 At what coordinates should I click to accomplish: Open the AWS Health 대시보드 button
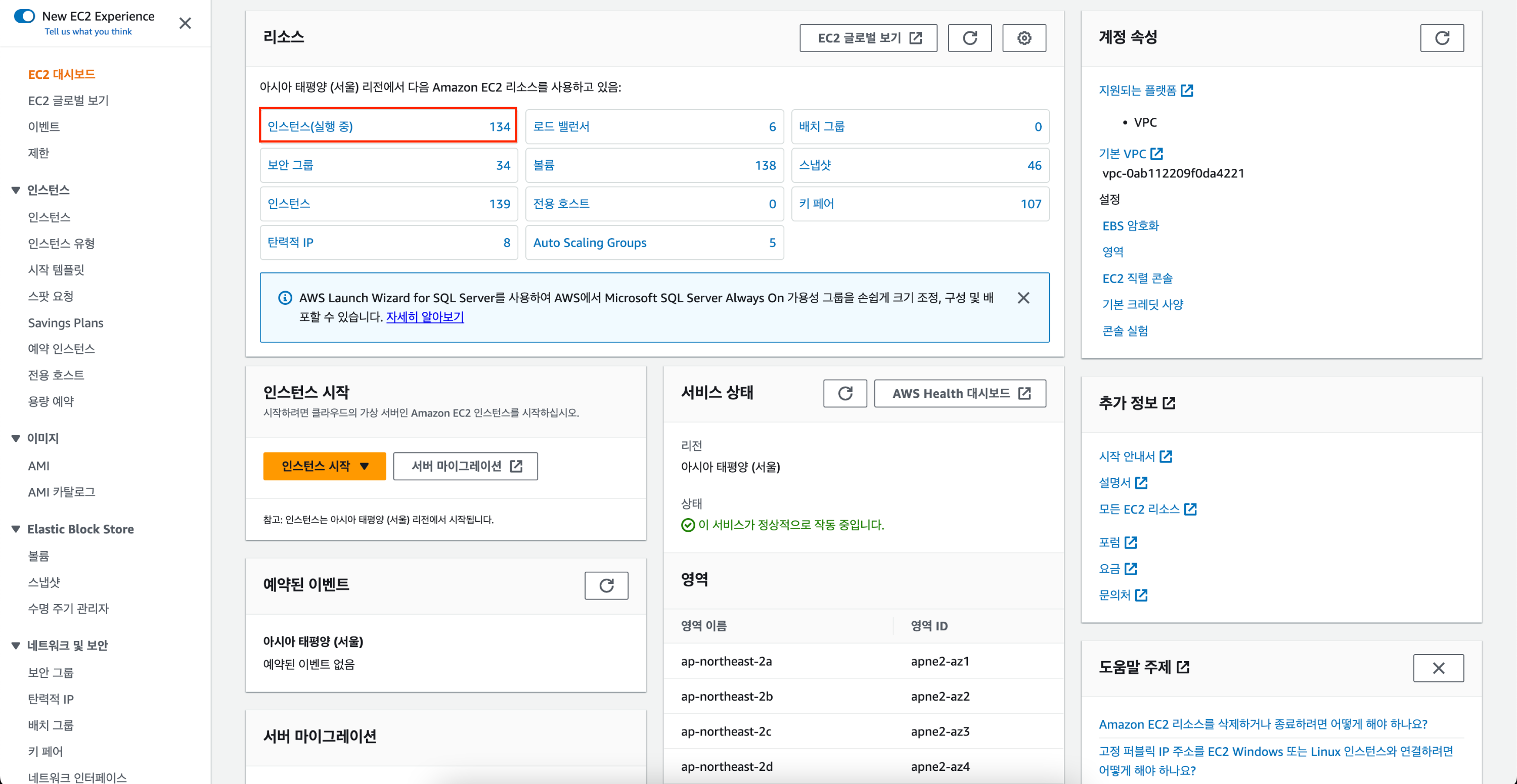click(x=960, y=393)
